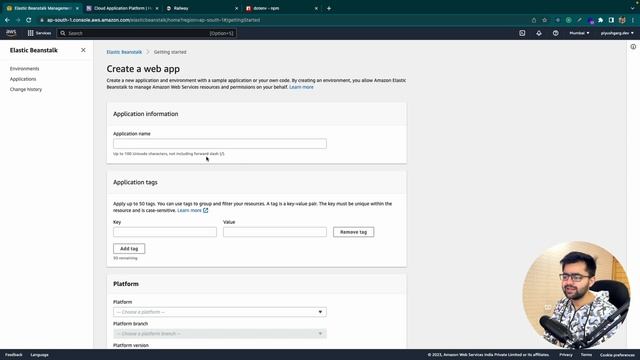
Task: Focus the AWS console Search box
Action: point(146,33)
